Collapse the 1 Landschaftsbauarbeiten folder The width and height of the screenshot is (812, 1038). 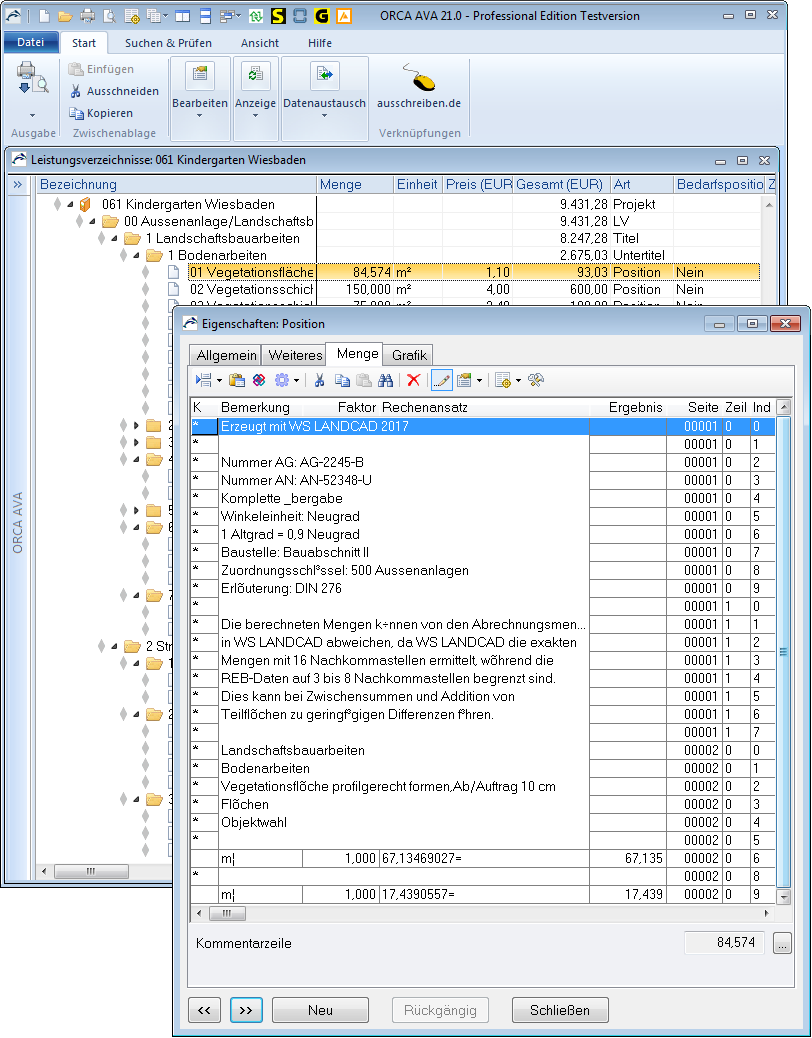pos(113,239)
